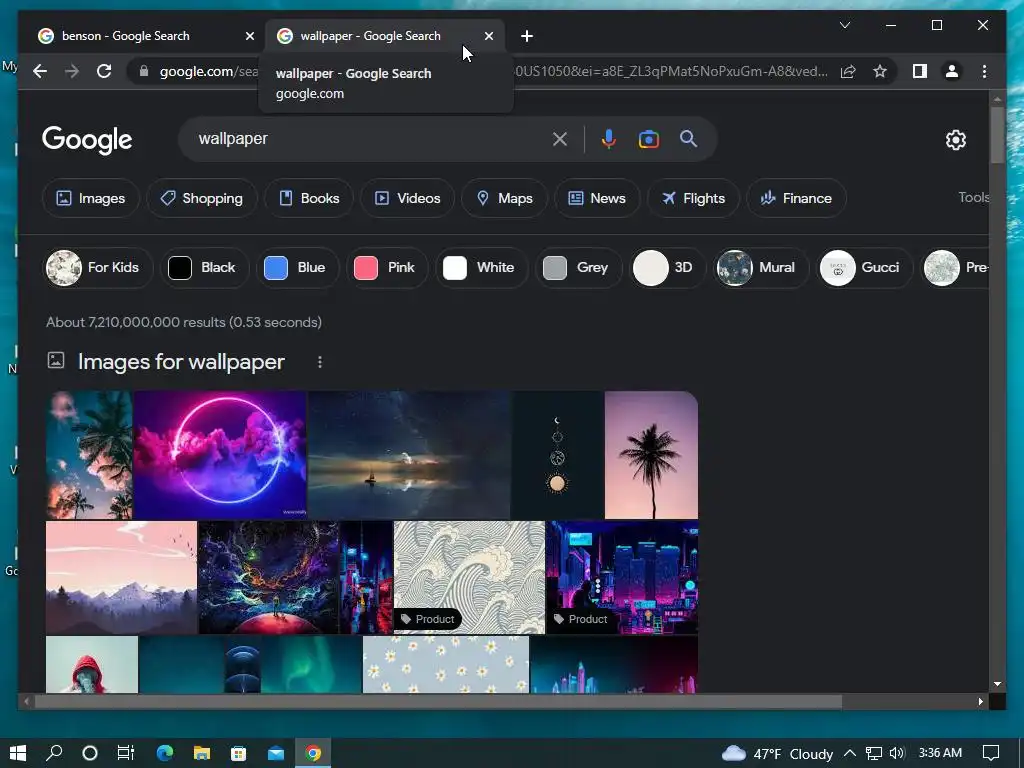The height and width of the screenshot is (768, 1024).
Task: Filter results by Shopping
Action: click(x=202, y=199)
